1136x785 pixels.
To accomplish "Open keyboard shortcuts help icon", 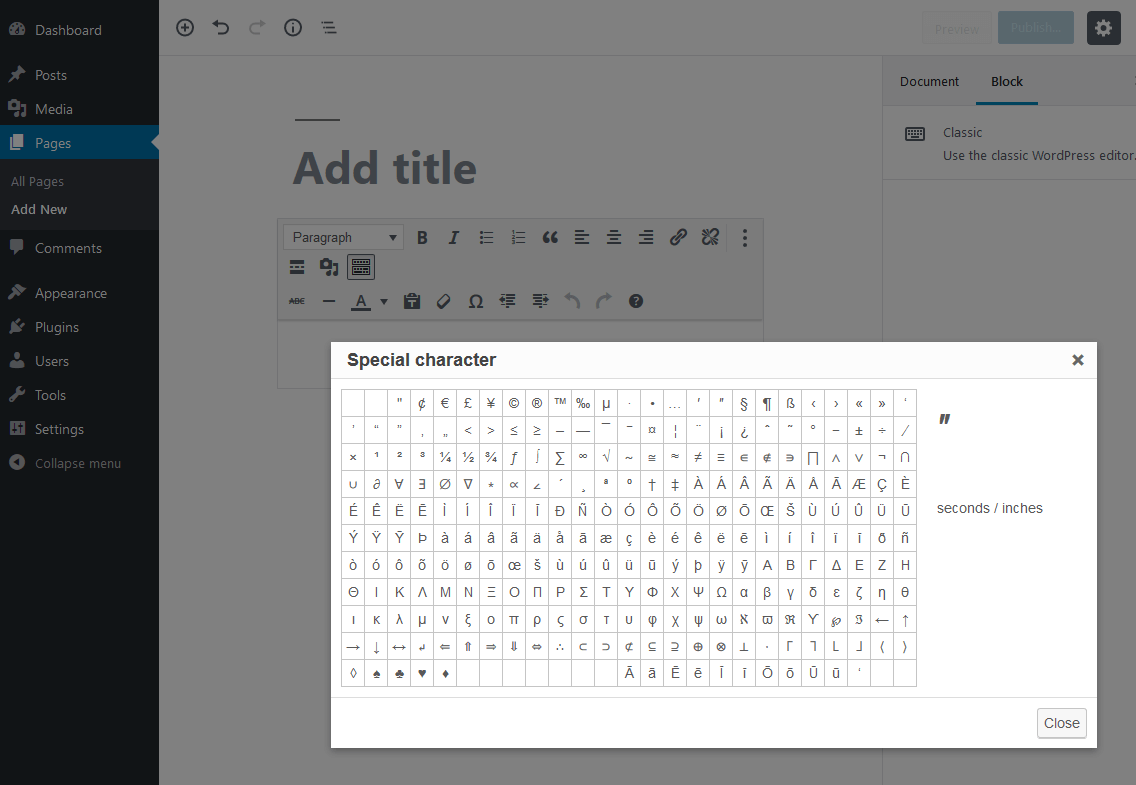I will [x=636, y=301].
